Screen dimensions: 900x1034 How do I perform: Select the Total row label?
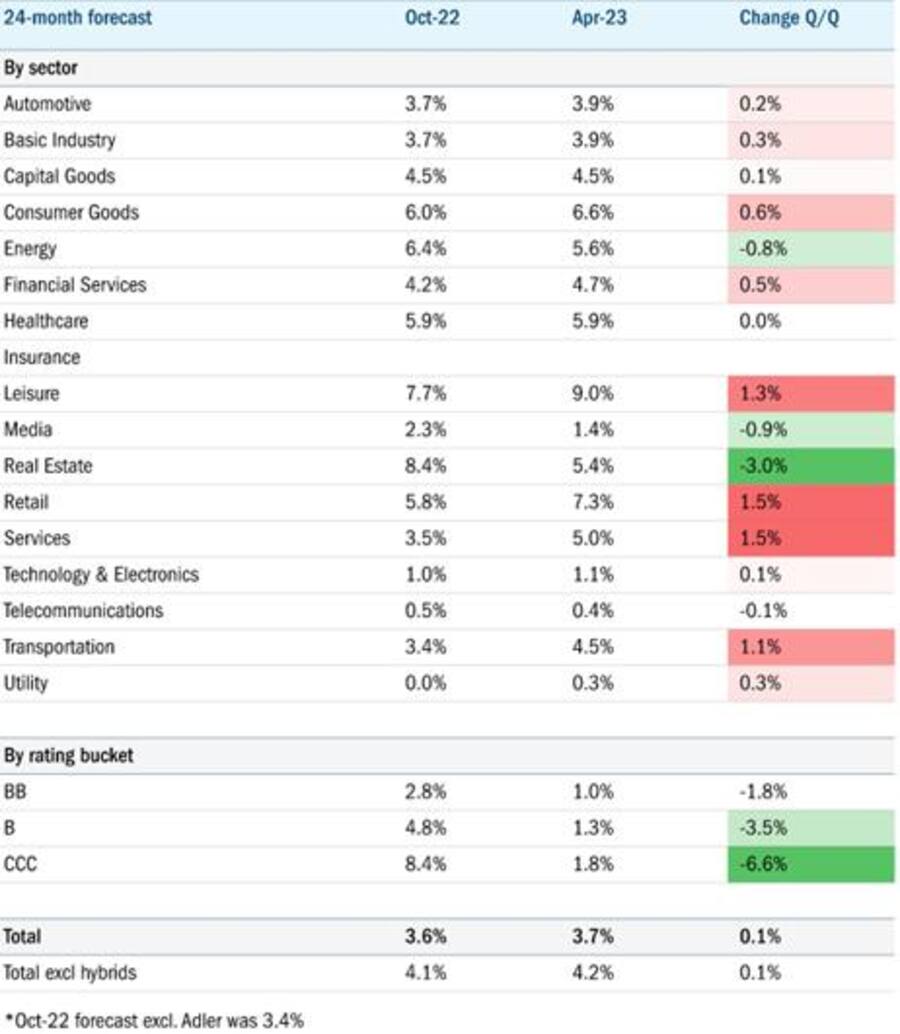tap(22, 936)
